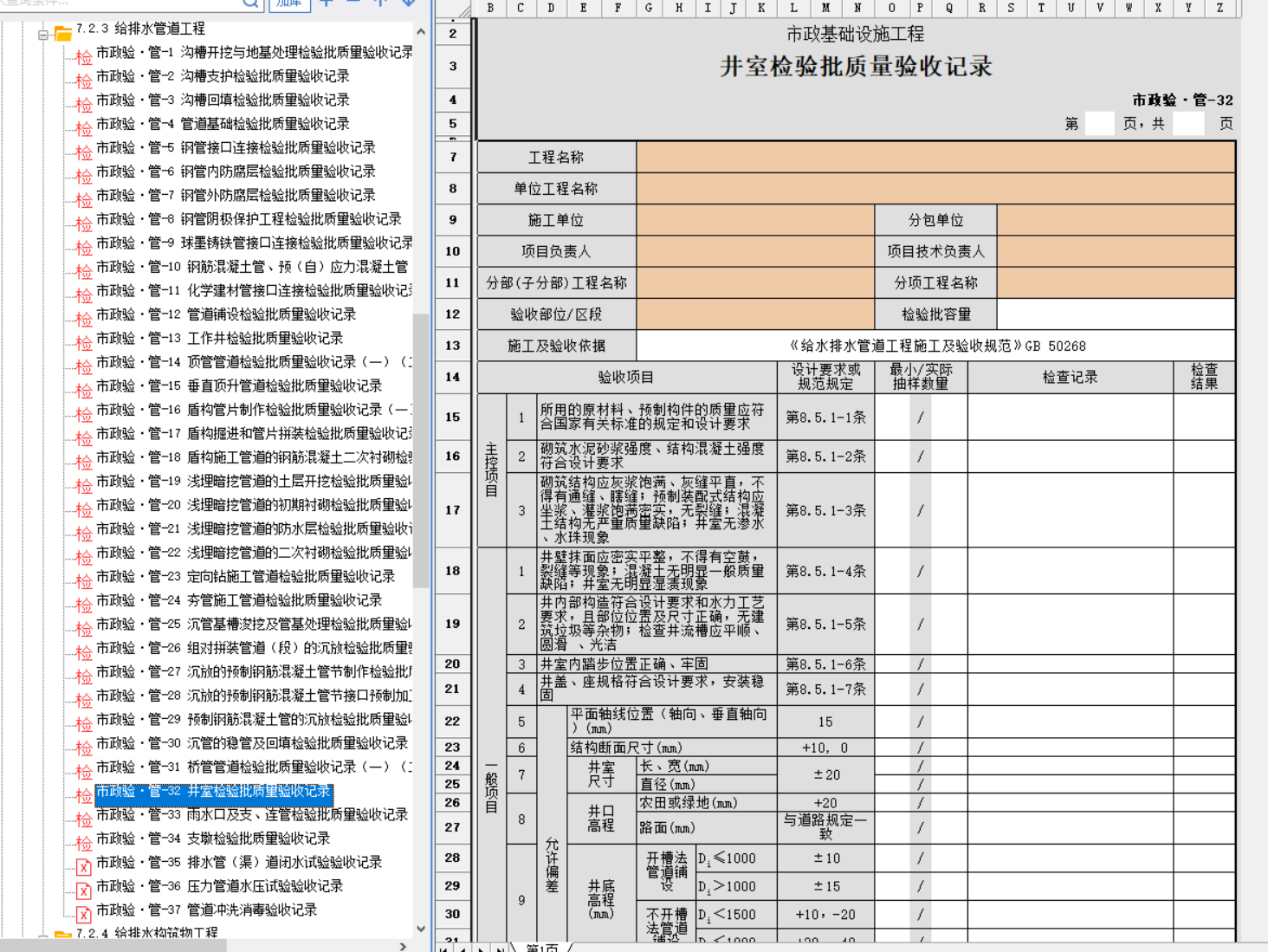Viewport: 1268px width, 952px height.
Task: Switch to the 第1页 sheet tab
Action: pos(542,947)
